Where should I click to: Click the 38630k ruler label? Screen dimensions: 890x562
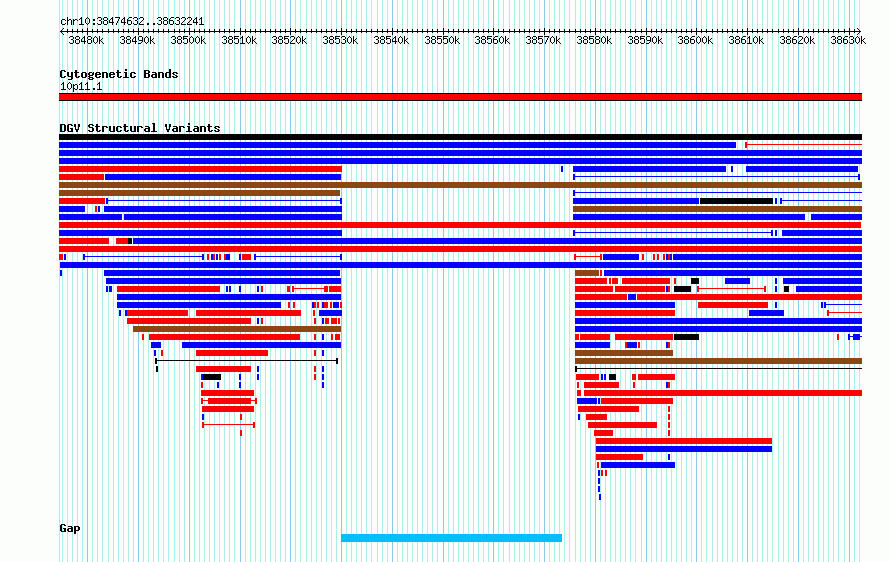pyautogui.click(x=848, y=40)
